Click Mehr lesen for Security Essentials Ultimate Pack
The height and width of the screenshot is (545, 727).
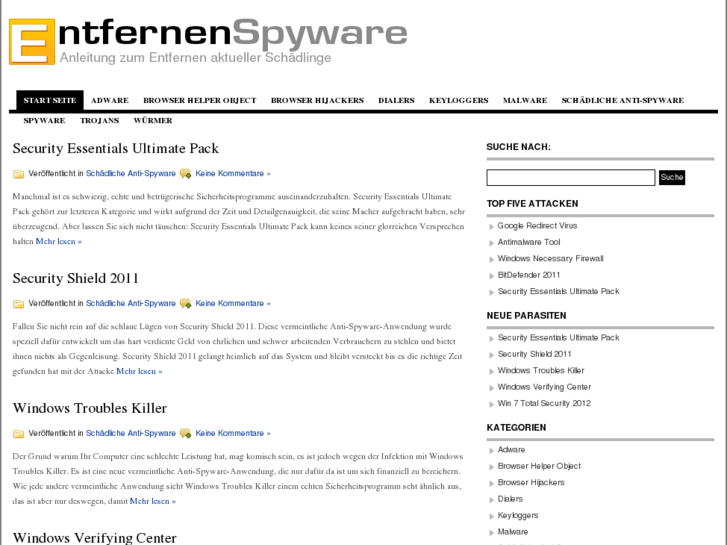tap(59, 241)
